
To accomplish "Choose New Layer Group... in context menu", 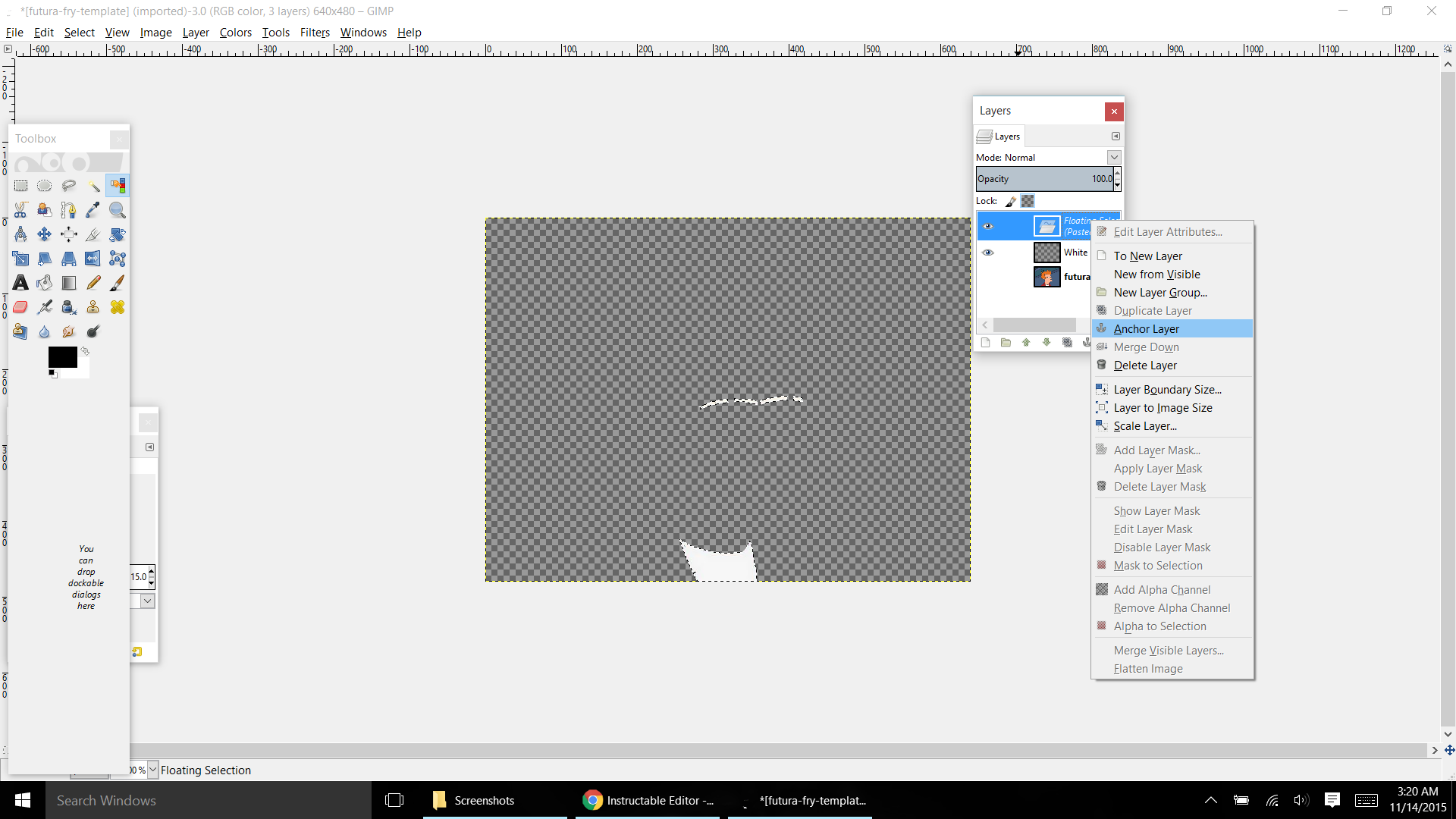I will [x=1172, y=292].
